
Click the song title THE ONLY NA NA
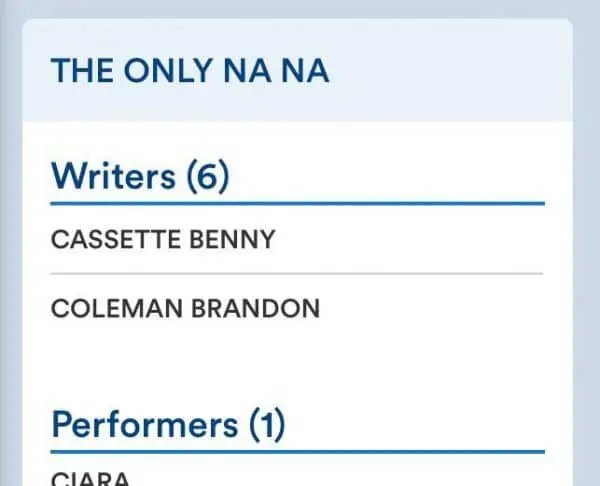pos(190,72)
